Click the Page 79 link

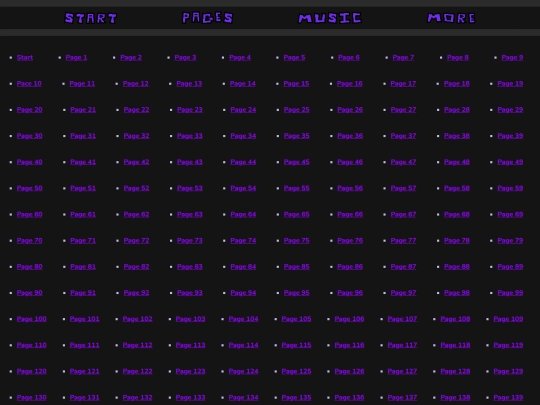pos(510,241)
